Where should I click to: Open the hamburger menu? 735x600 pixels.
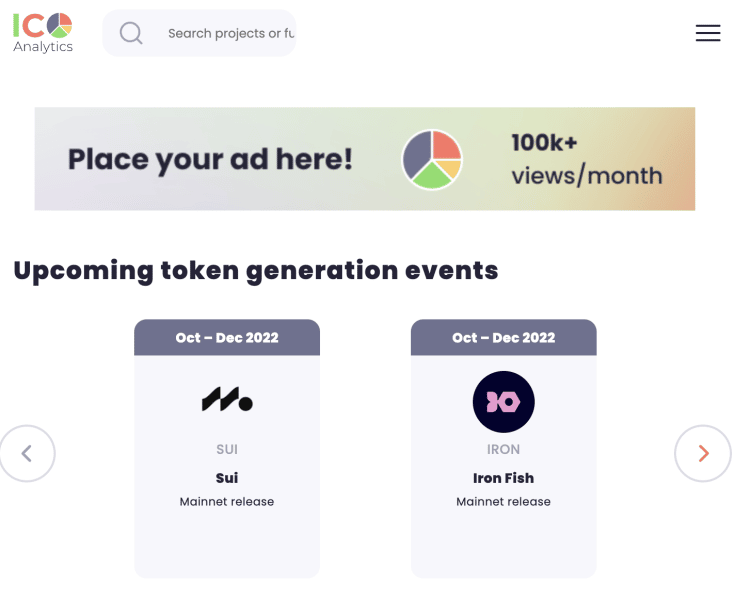[708, 33]
